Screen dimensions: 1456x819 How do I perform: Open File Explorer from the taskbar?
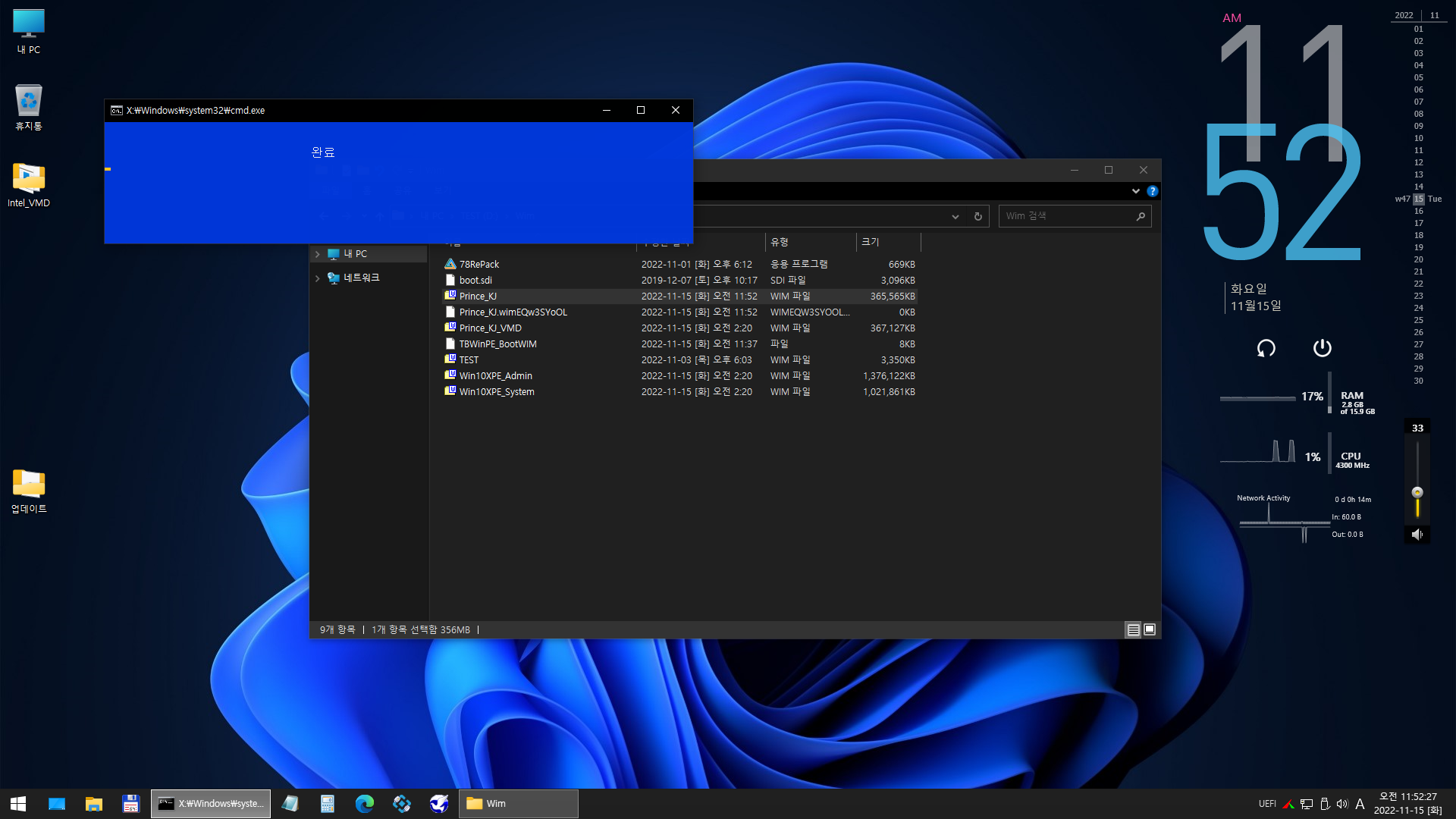[94, 804]
